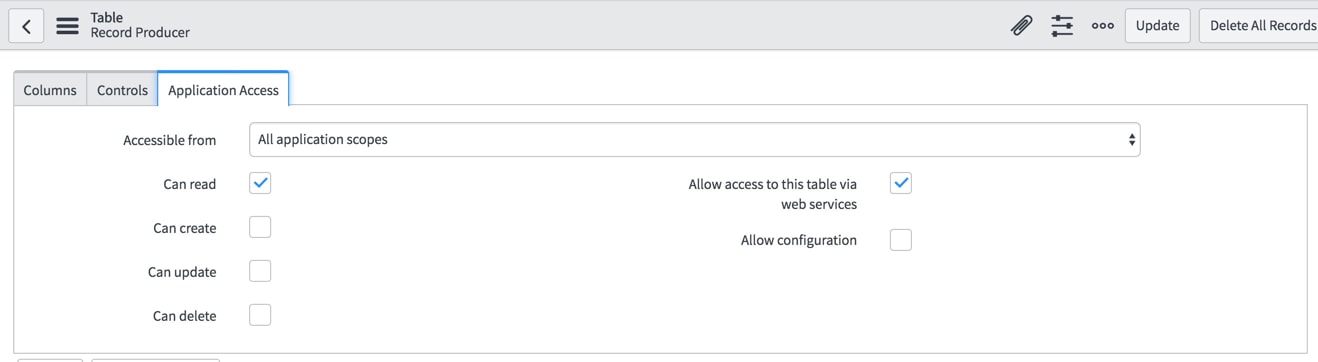Click the Table Record Producer header title
The width and height of the screenshot is (1318, 362).
click(140, 25)
